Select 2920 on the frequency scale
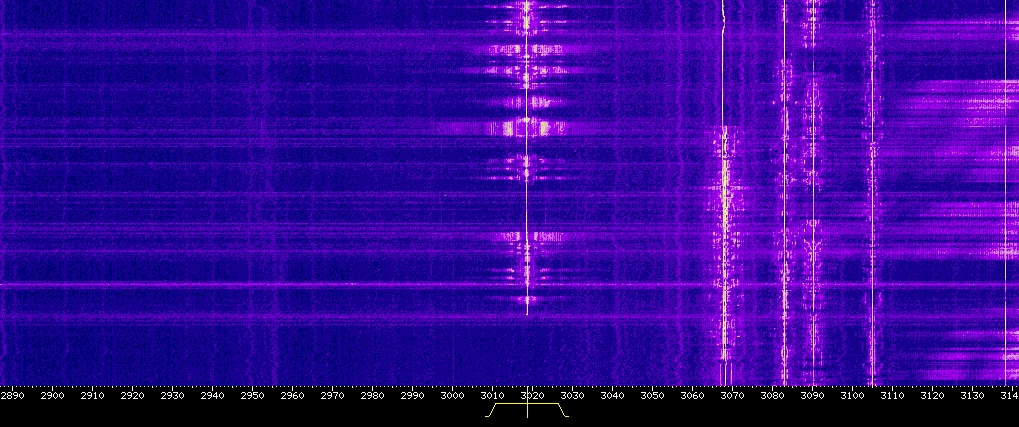This screenshot has width=1019, height=427. point(132,395)
